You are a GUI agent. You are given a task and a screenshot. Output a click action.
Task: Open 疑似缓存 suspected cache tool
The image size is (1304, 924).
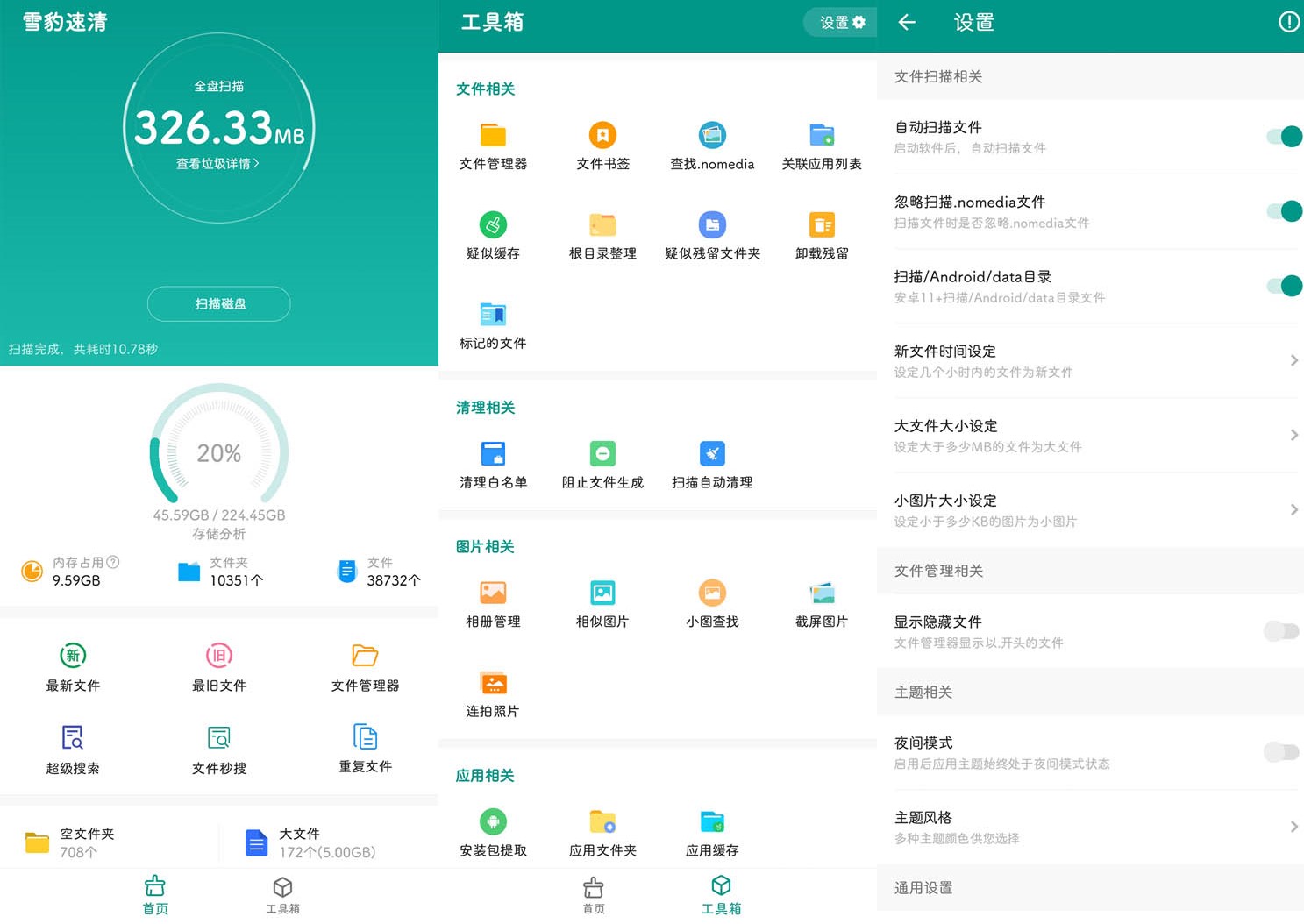pos(493,225)
